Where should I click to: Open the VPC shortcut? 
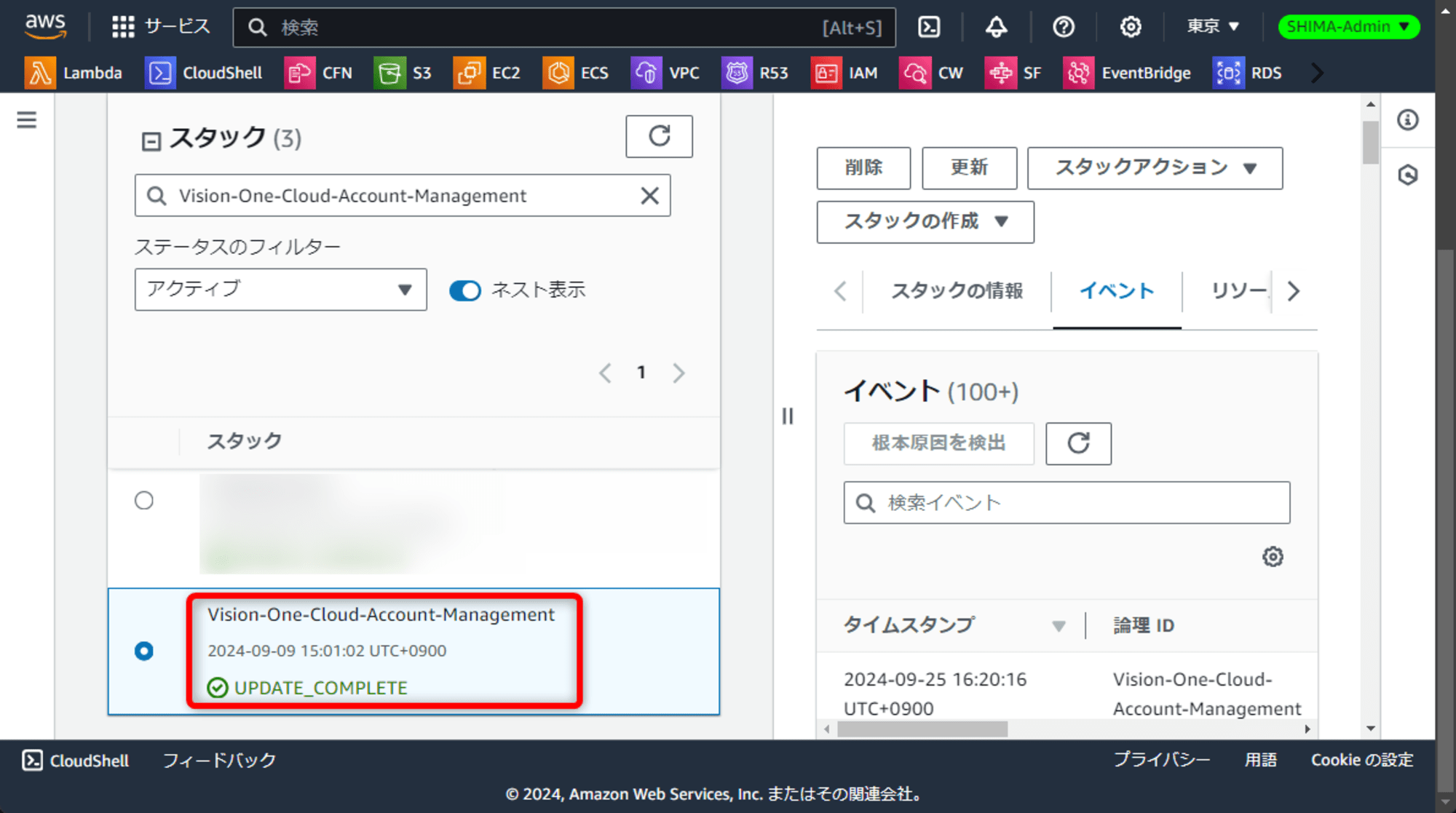(665, 73)
